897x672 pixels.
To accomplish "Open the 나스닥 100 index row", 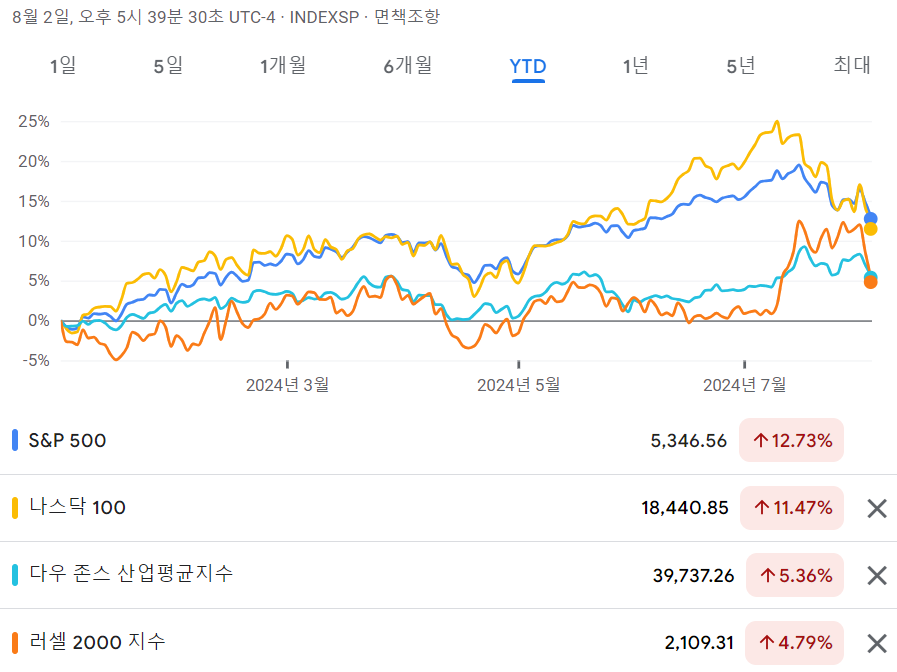I will [448, 508].
